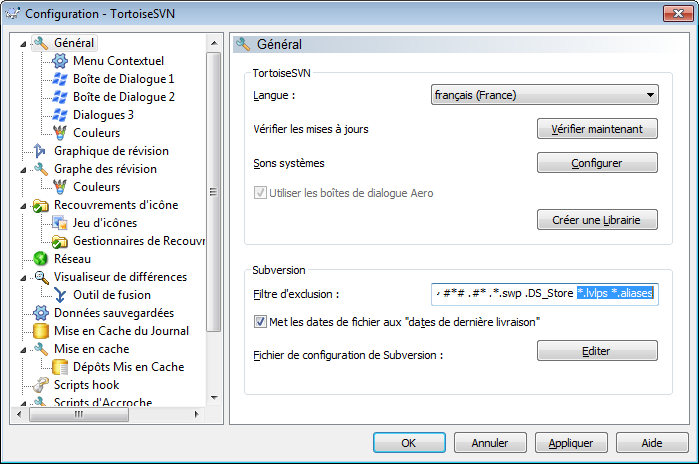
Task: Click the Couleurs icon under Graphe des révision
Action: (x=60, y=187)
